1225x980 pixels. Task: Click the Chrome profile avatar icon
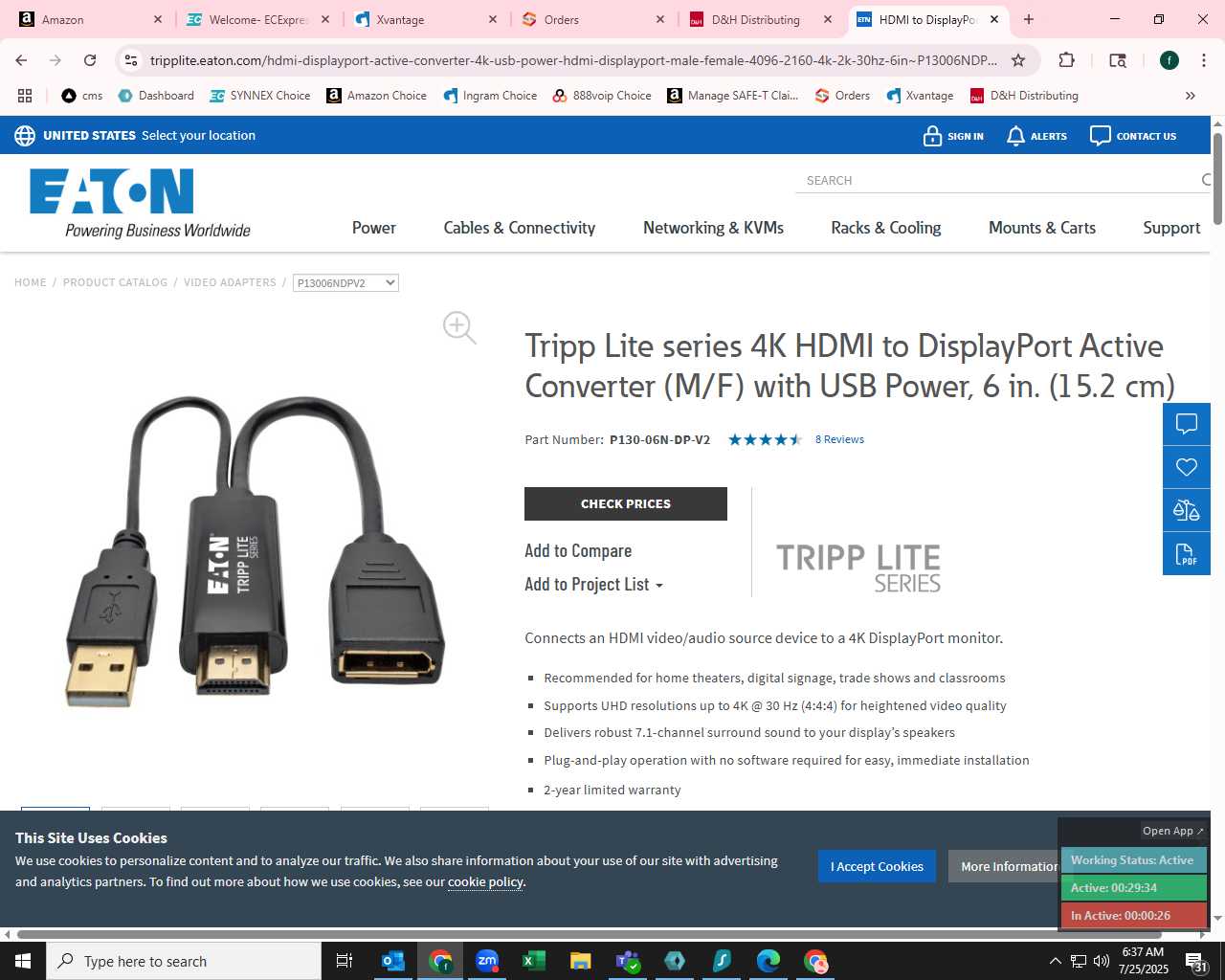(x=1169, y=60)
